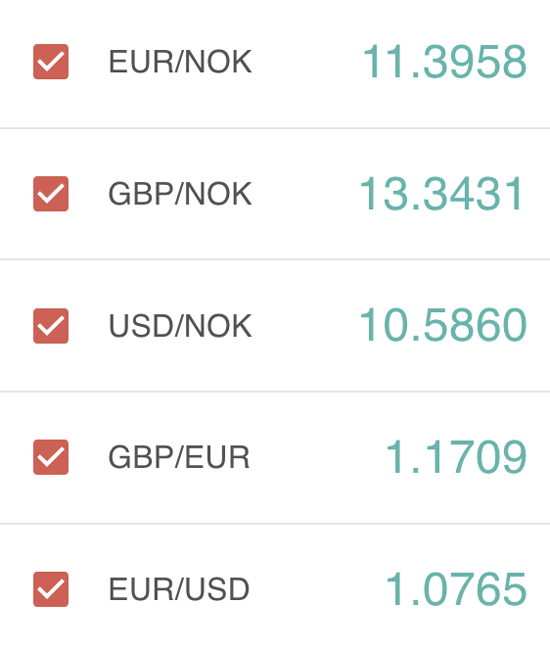Deselect the EUR/USD checkbox
This screenshot has height=650, width=550.
[x=51, y=589]
